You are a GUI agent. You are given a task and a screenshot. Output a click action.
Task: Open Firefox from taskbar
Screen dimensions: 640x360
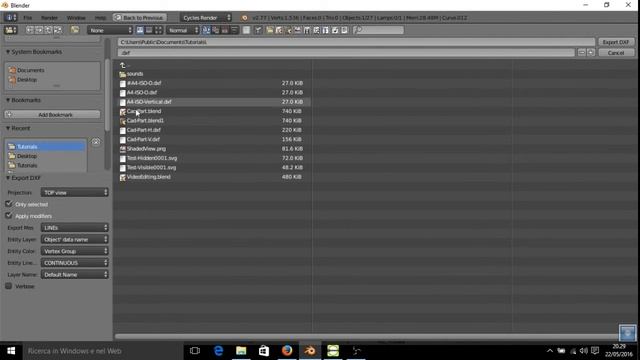click(287, 351)
